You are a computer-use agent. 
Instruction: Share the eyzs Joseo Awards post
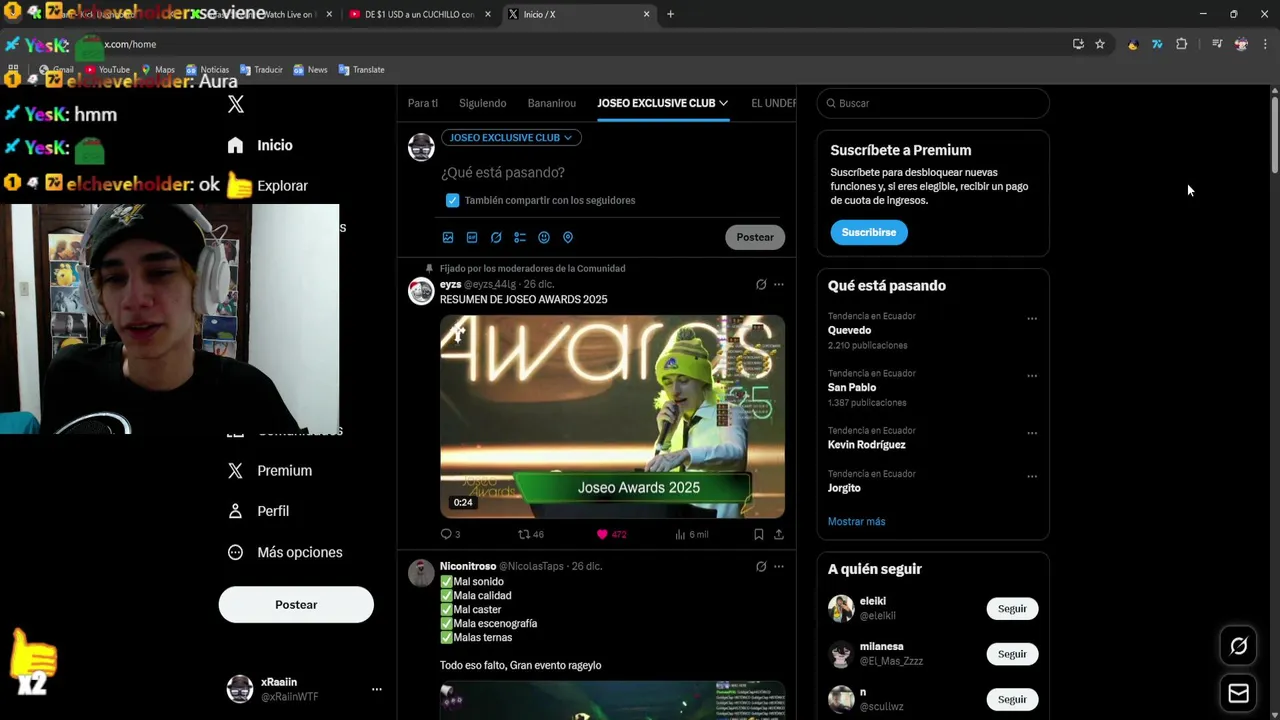pos(779,534)
